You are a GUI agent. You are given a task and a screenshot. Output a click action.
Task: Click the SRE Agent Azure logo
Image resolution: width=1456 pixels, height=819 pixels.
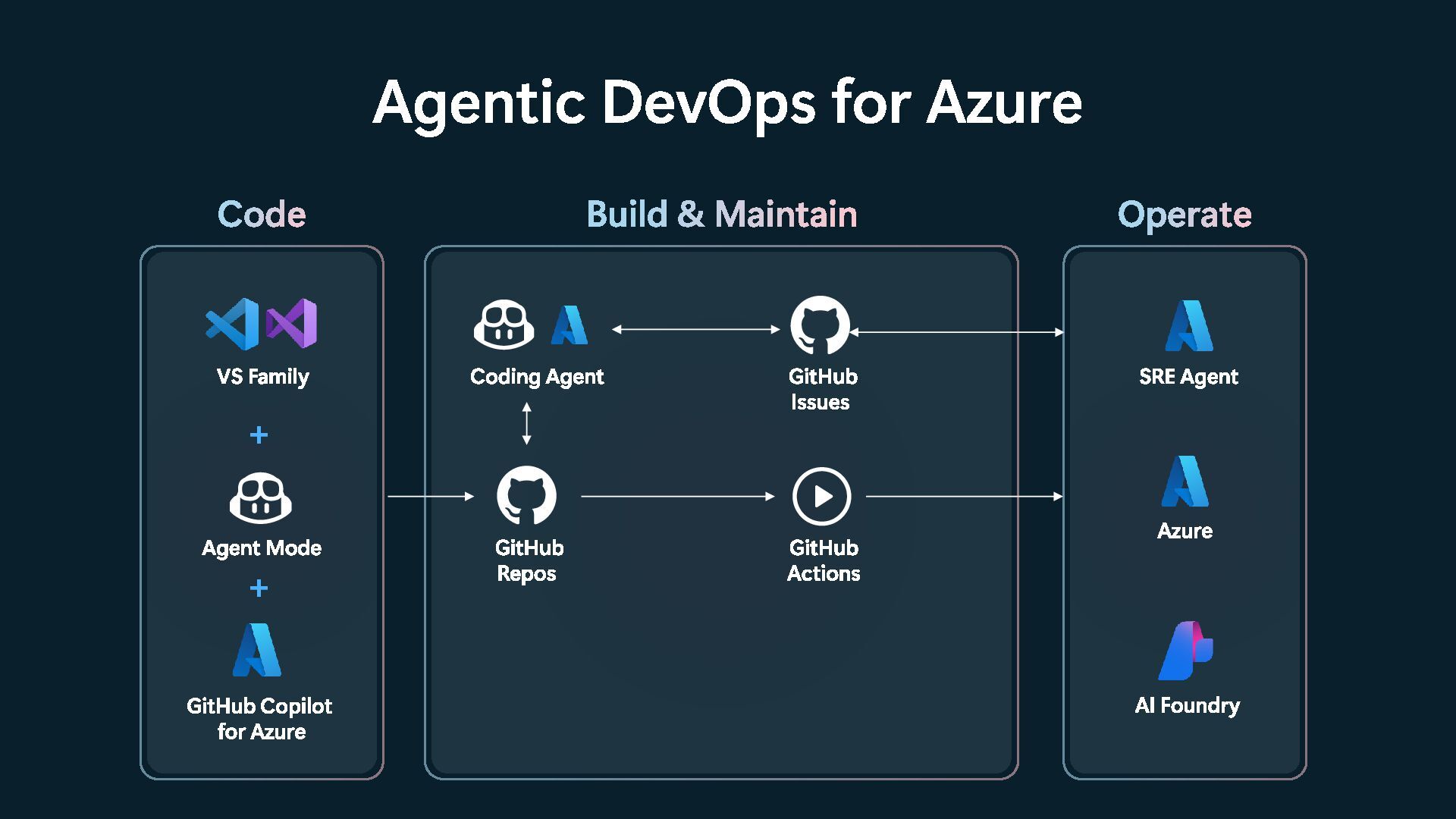[x=1189, y=325]
